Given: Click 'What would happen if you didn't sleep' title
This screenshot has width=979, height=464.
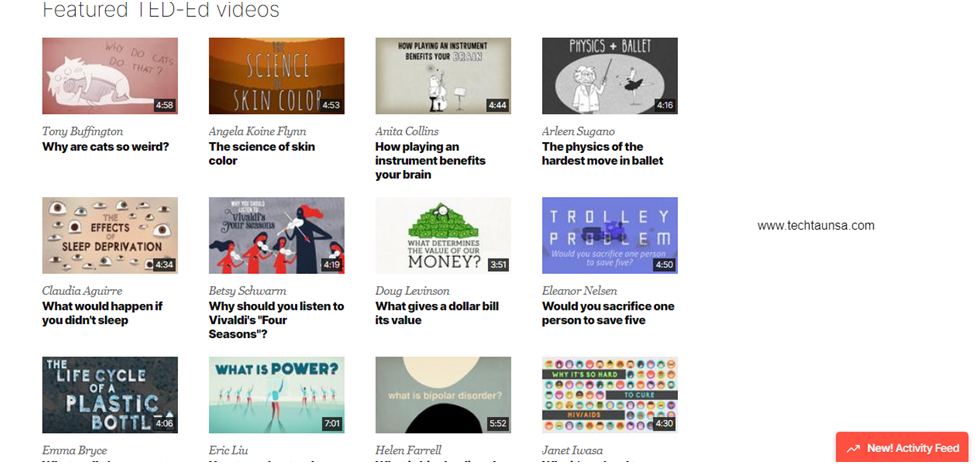Looking at the screenshot, I should (x=102, y=313).
